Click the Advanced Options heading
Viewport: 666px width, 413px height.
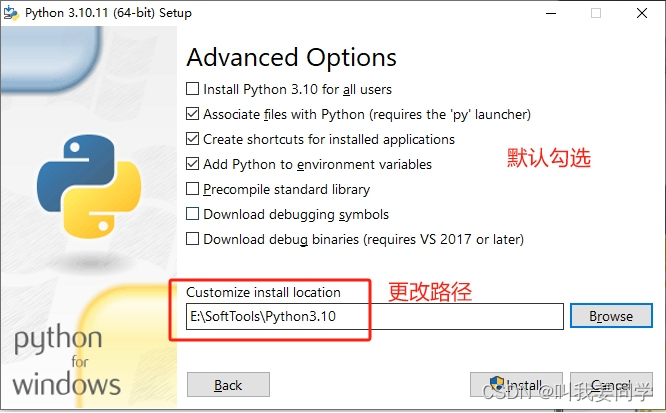(x=291, y=58)
